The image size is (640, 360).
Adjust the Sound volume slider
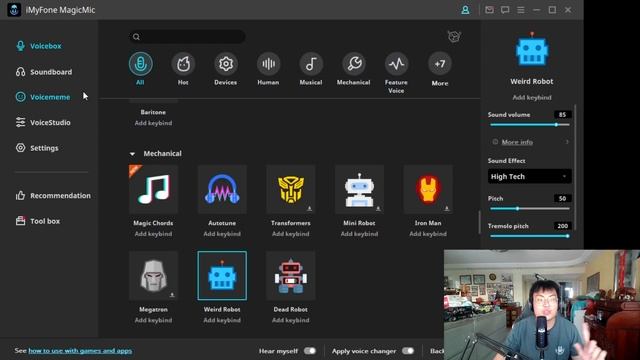click(x=529, y=124)
